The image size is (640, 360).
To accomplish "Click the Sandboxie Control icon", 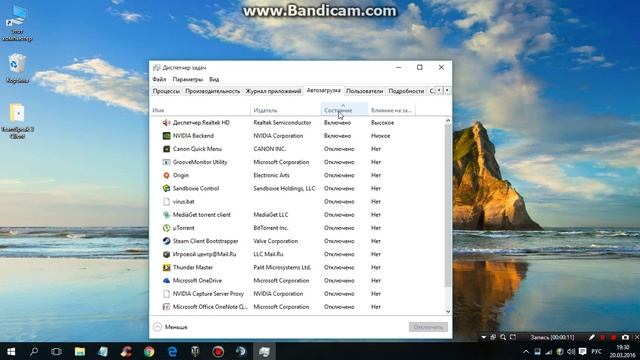I will click(x=166, y=188).
